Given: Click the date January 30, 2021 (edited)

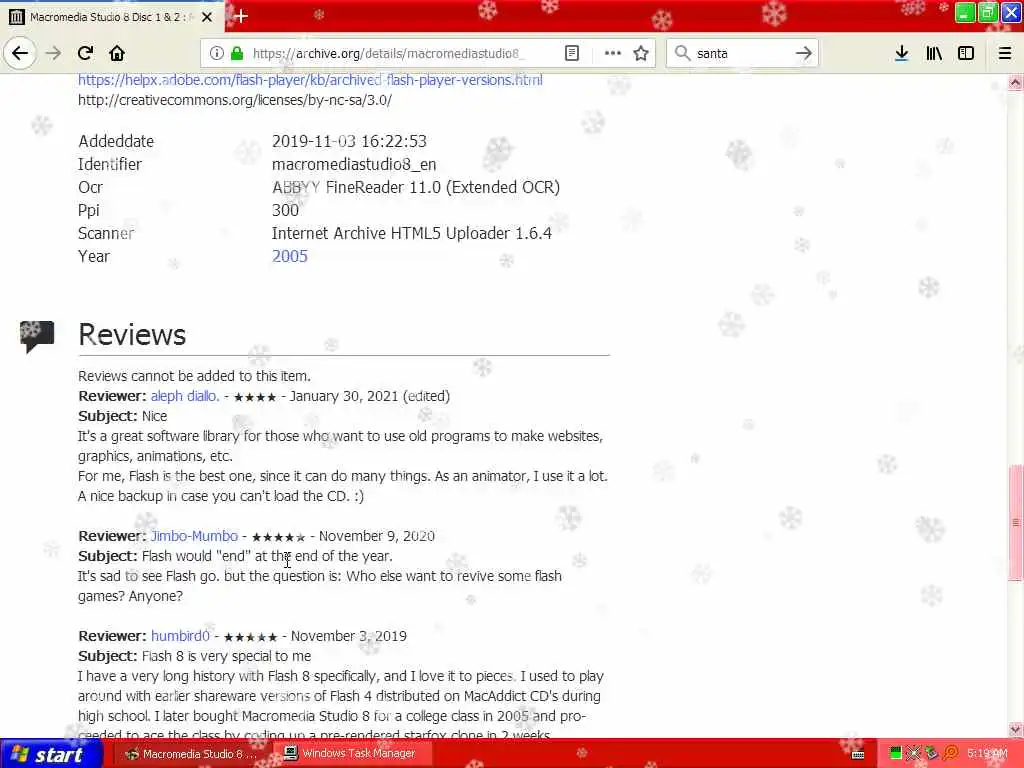Looking at the screenshot, I should [x=370, y=396].
